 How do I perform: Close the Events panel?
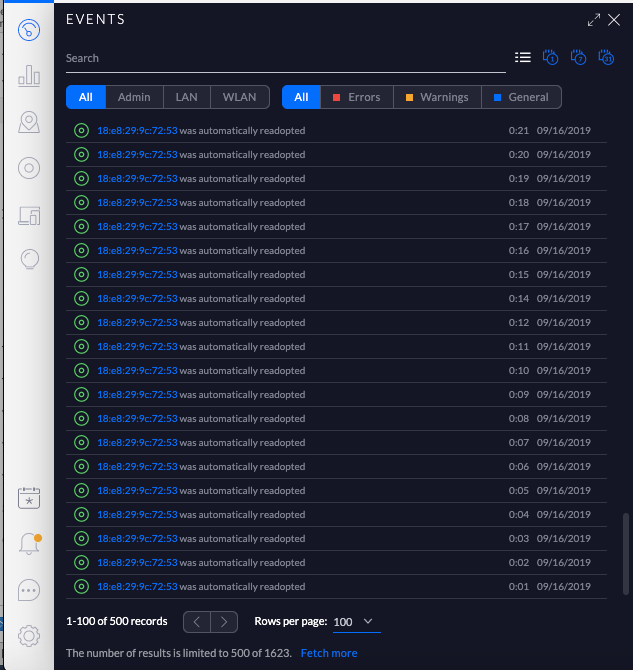click(614, 20)
